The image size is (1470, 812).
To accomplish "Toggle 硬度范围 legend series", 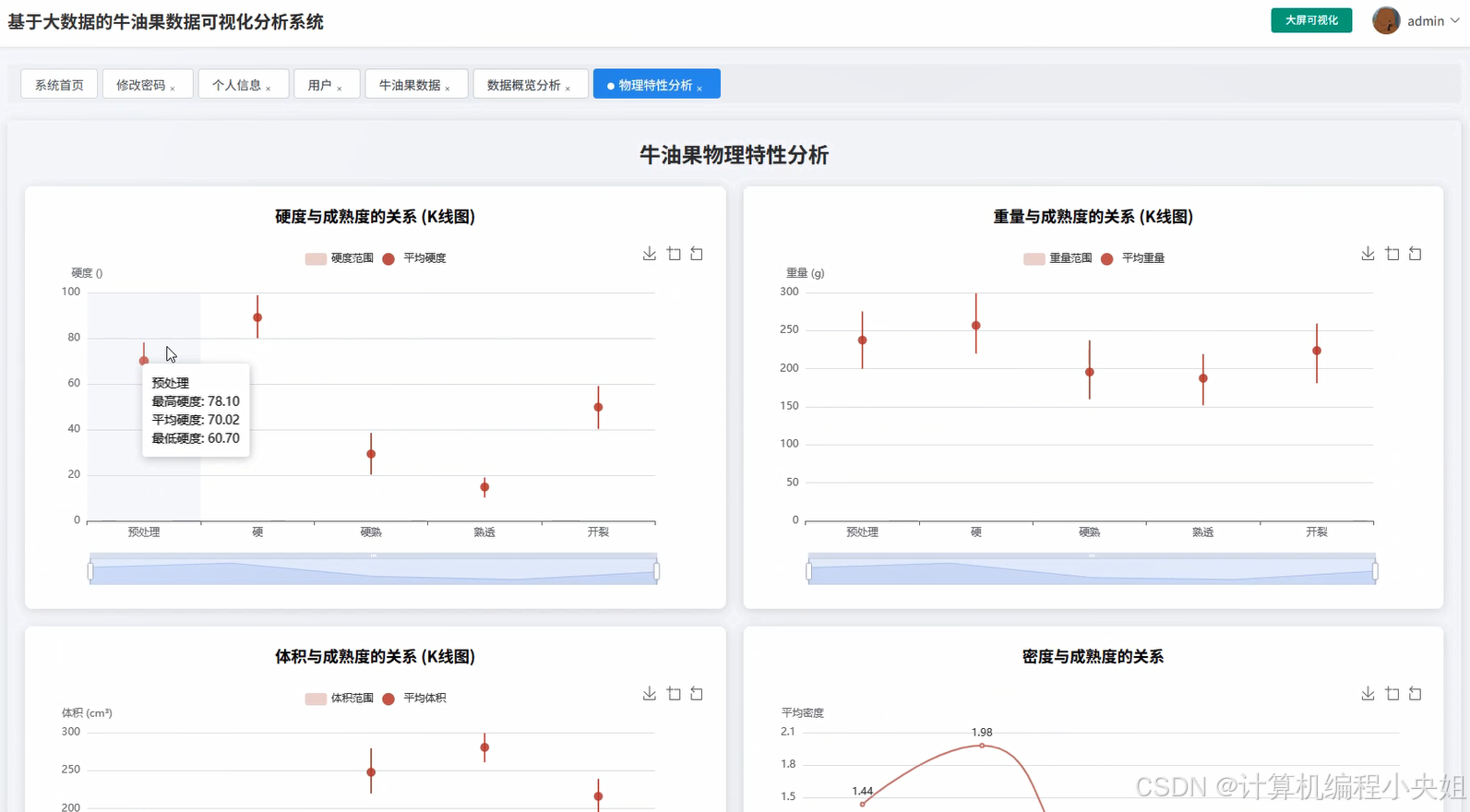I will point(339,258).
